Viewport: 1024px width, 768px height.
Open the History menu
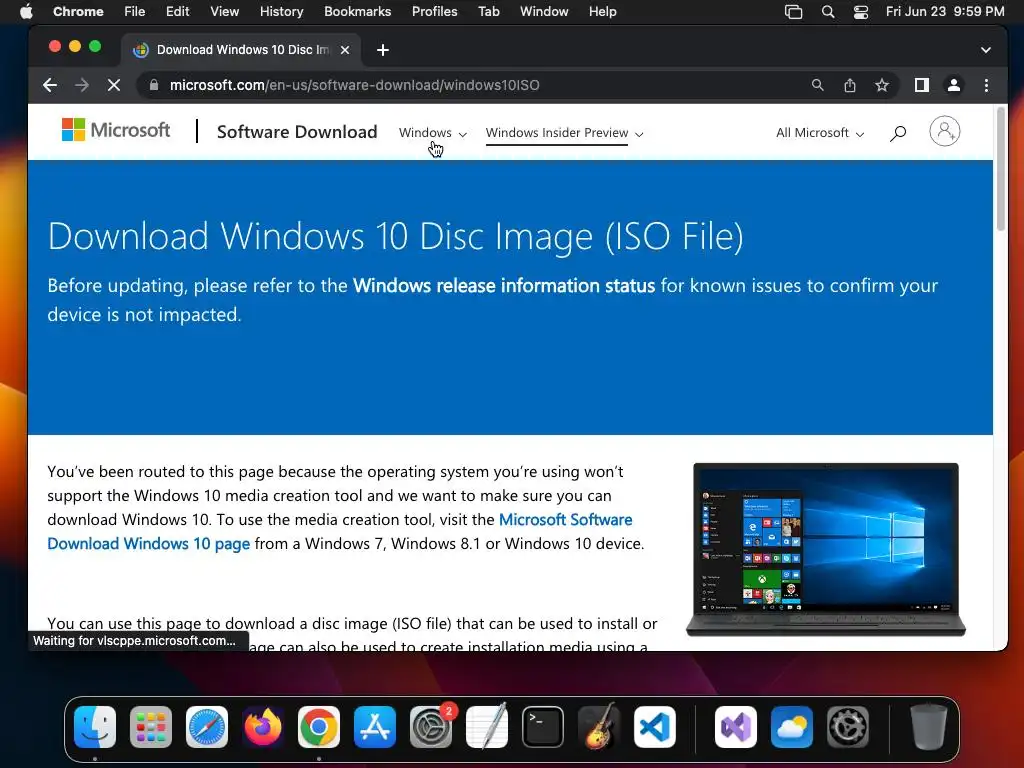point(281,11)
